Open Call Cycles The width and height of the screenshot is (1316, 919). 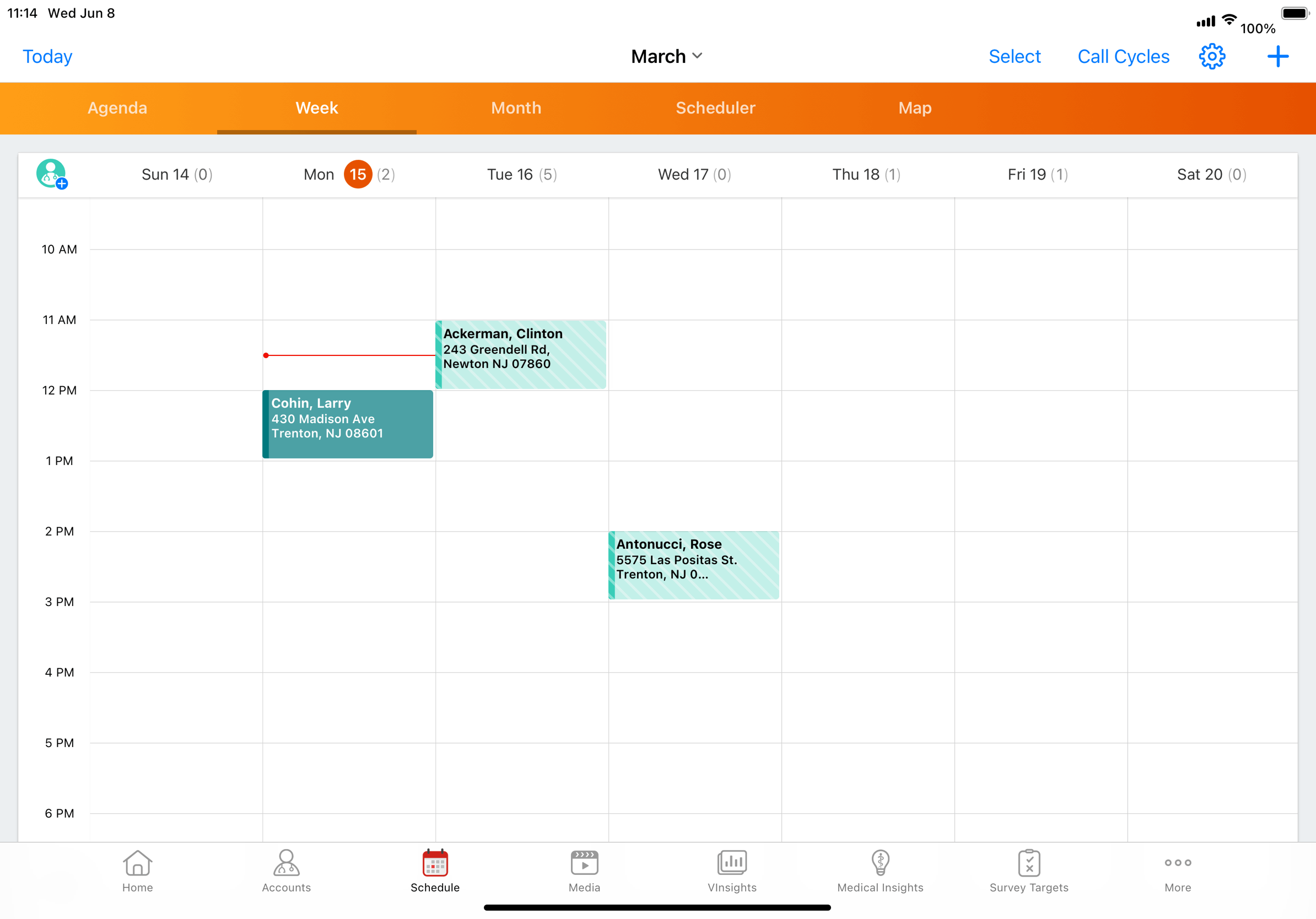(1123, 56)
